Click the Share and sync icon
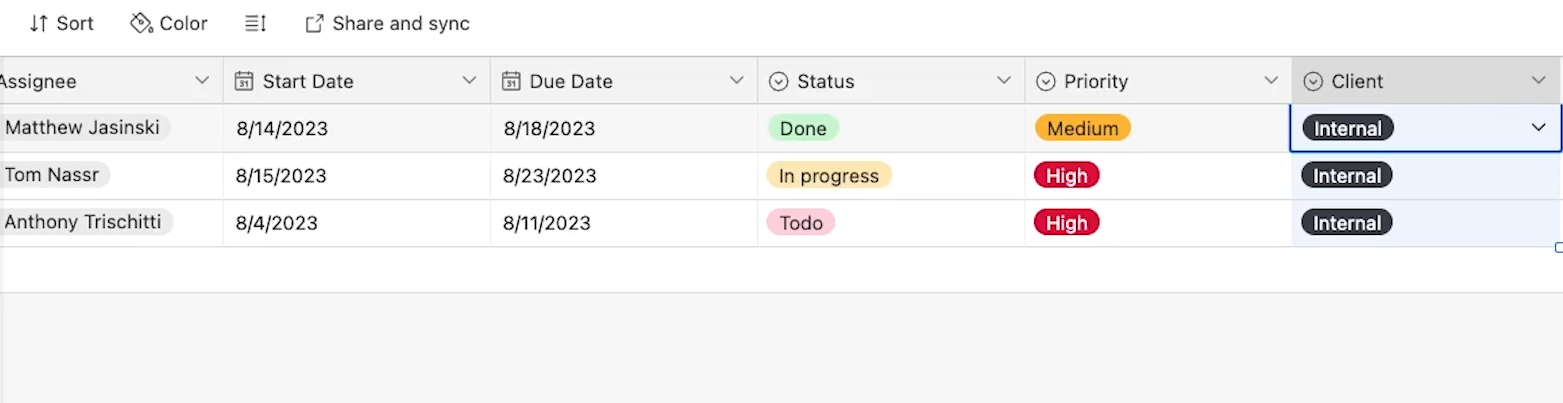1563x403 pixels. coord(314,23)
